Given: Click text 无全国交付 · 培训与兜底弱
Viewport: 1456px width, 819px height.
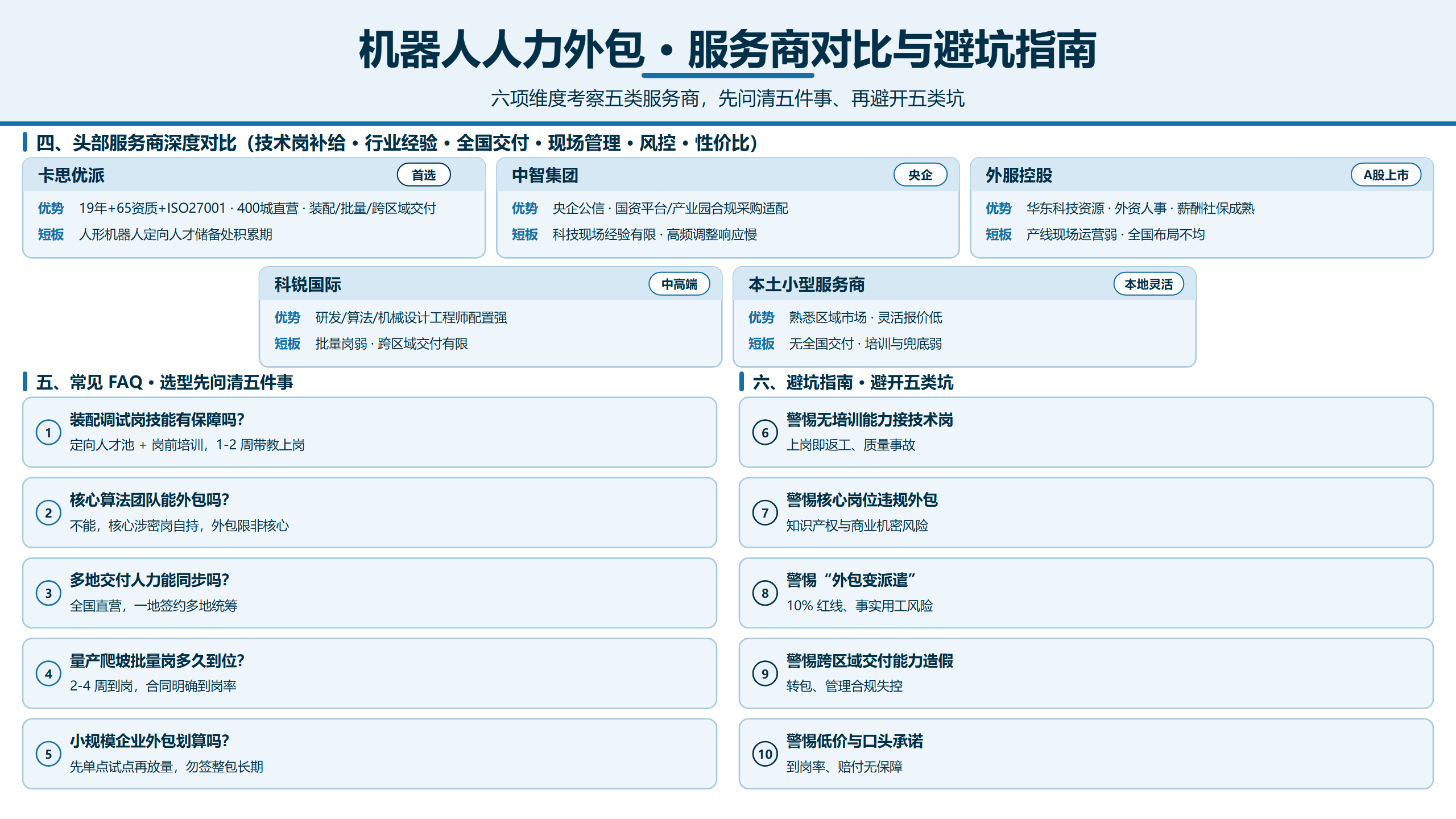Looking at the screenshot, I should [866, 344].
